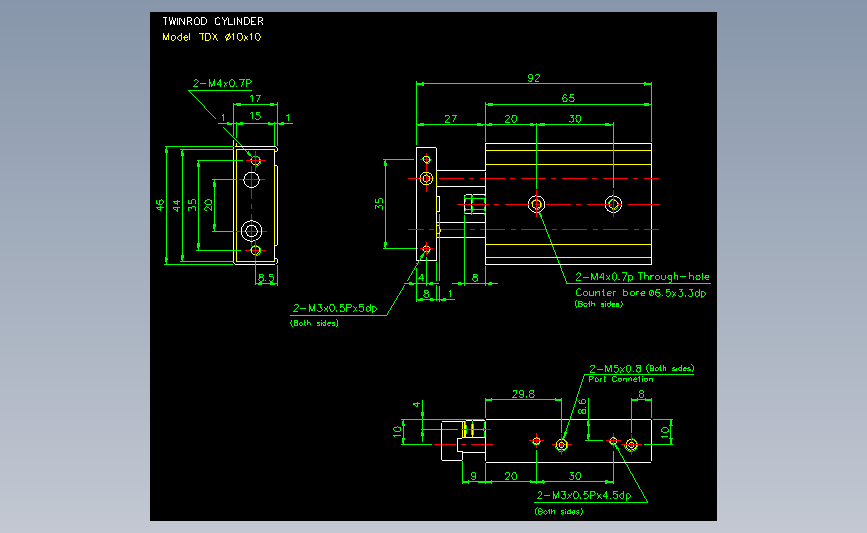Click the "29.8" dimension value
The height and width of the screenshot is (533, 867).
[523, 394]
